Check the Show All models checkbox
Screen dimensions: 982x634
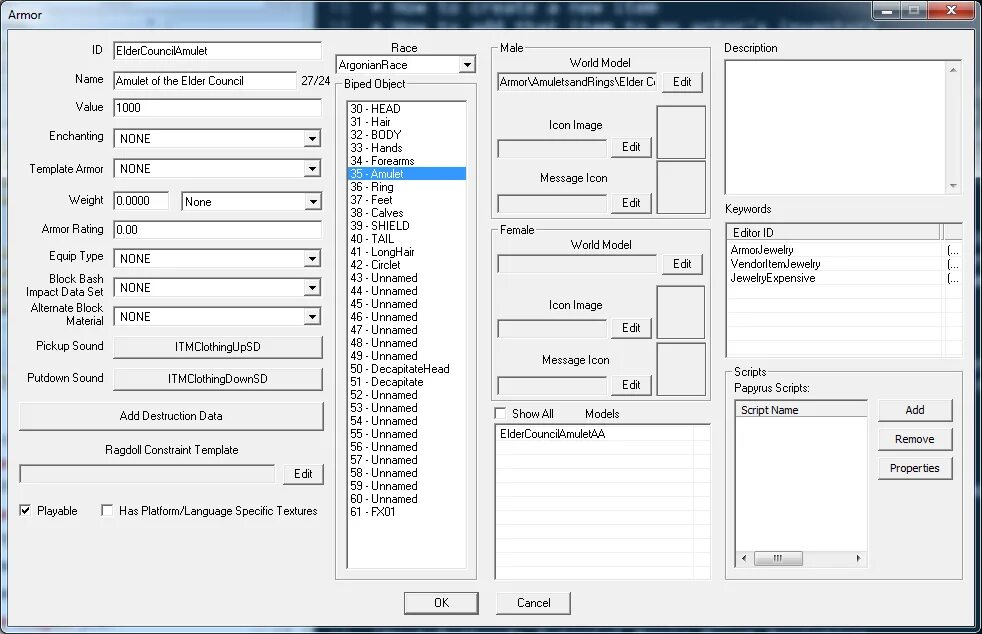[x=500, y=413]
